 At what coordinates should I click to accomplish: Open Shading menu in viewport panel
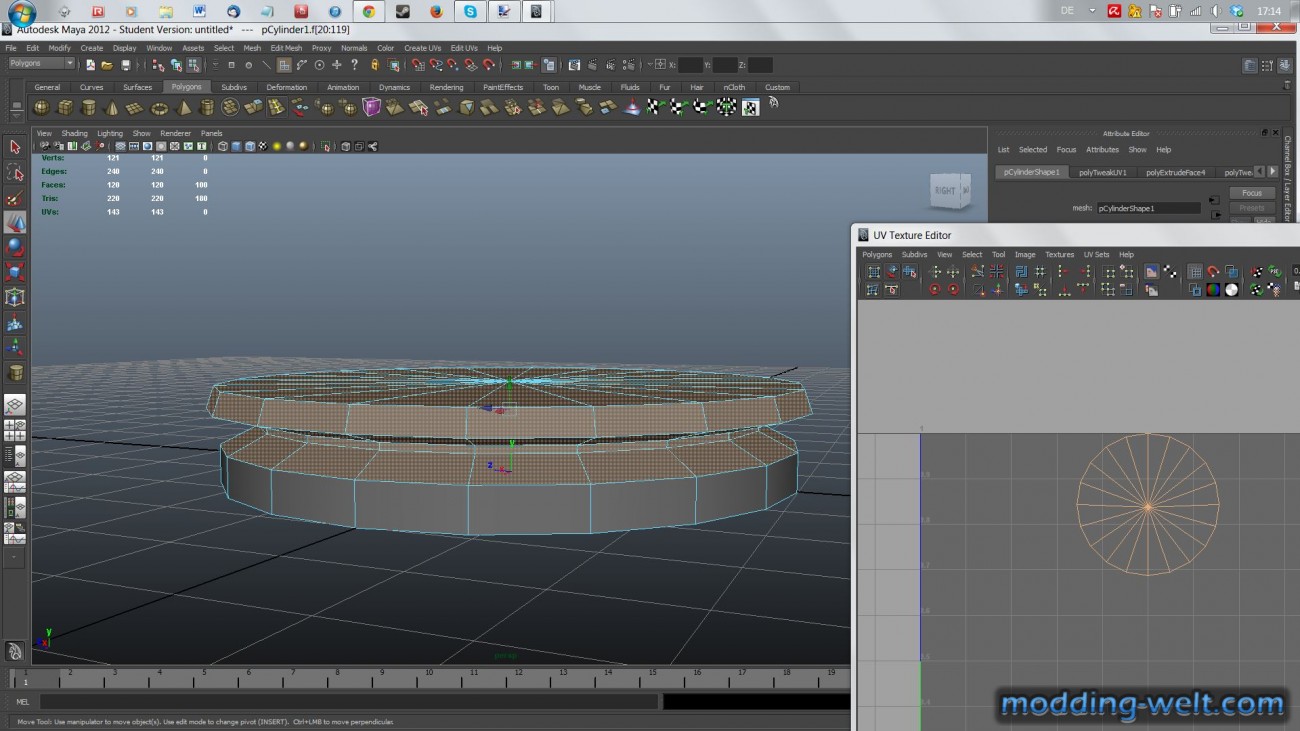tap(75, 133)
